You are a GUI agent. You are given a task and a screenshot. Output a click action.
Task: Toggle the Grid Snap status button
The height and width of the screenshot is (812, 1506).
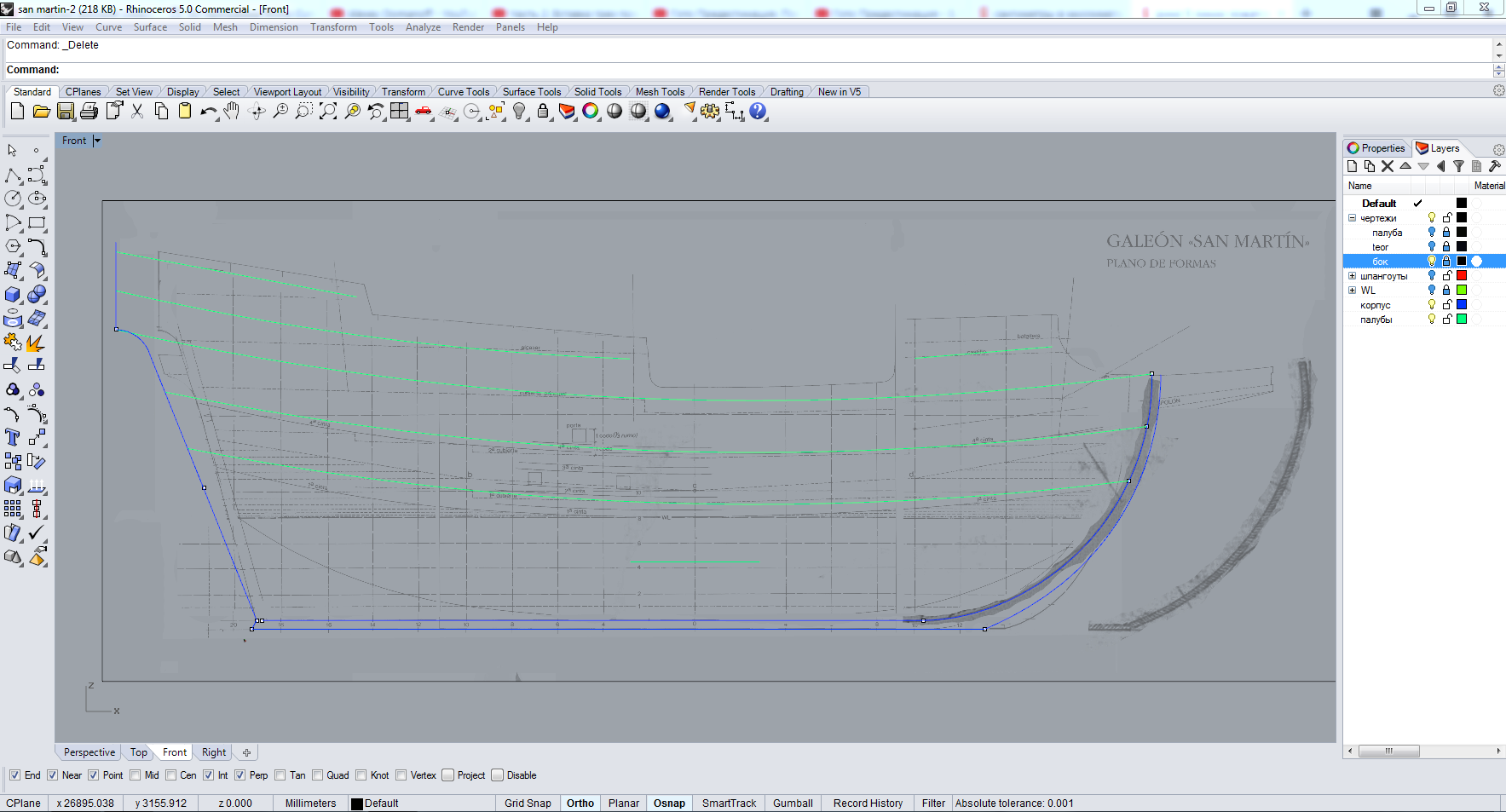click(x=528, y=803)
